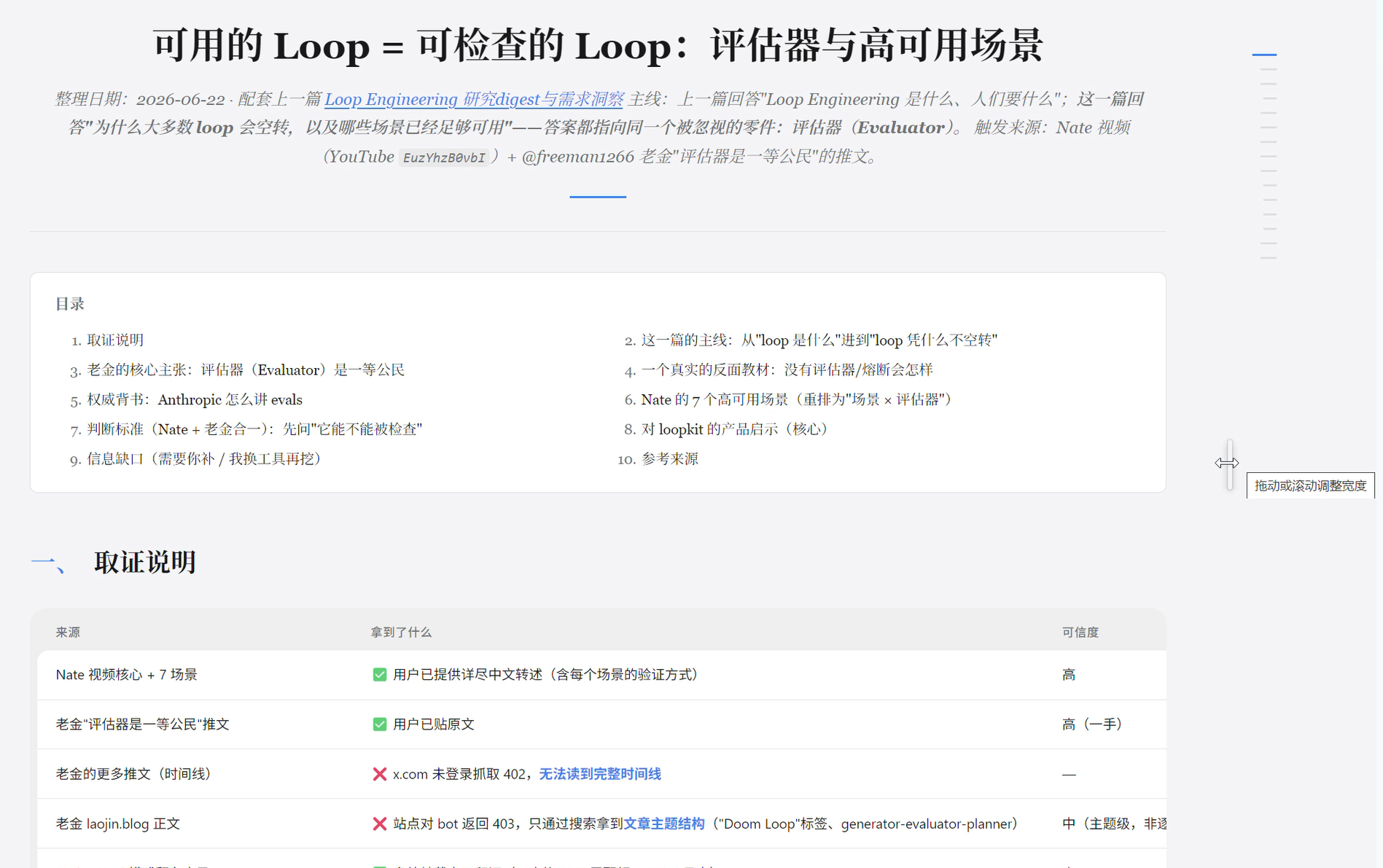This screenshot has height=868, width=1383.
Task: Select cell 老金 laojin.blog 正文
Action: coord(117,824)
